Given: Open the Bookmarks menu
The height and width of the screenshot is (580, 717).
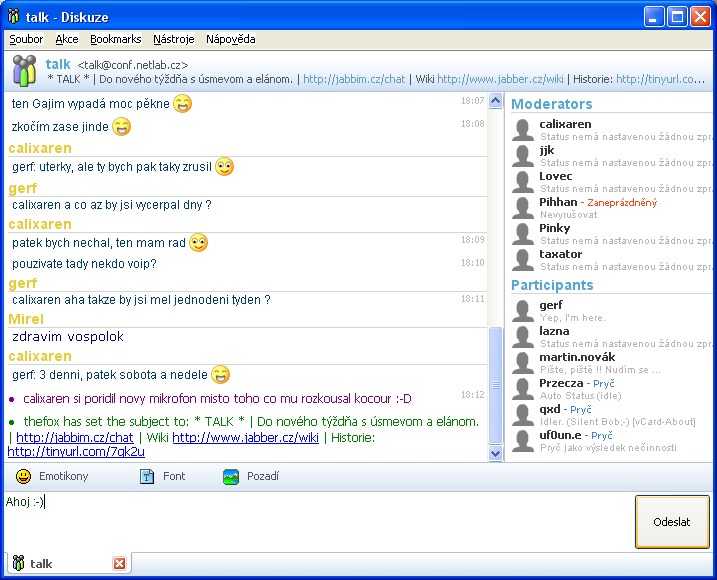Looking at the screenshot, I should (x=115, y=39).
